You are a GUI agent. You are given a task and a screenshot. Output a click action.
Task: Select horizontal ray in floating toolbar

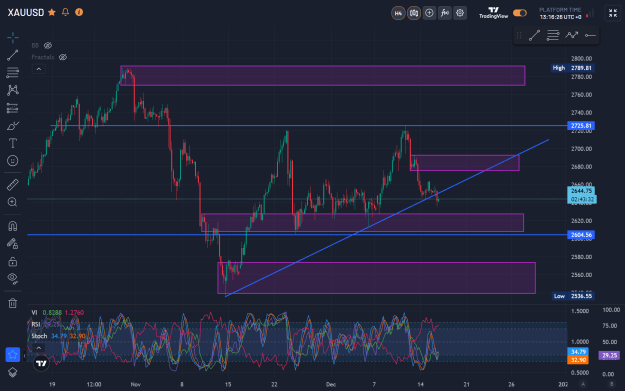pos(590,35)
